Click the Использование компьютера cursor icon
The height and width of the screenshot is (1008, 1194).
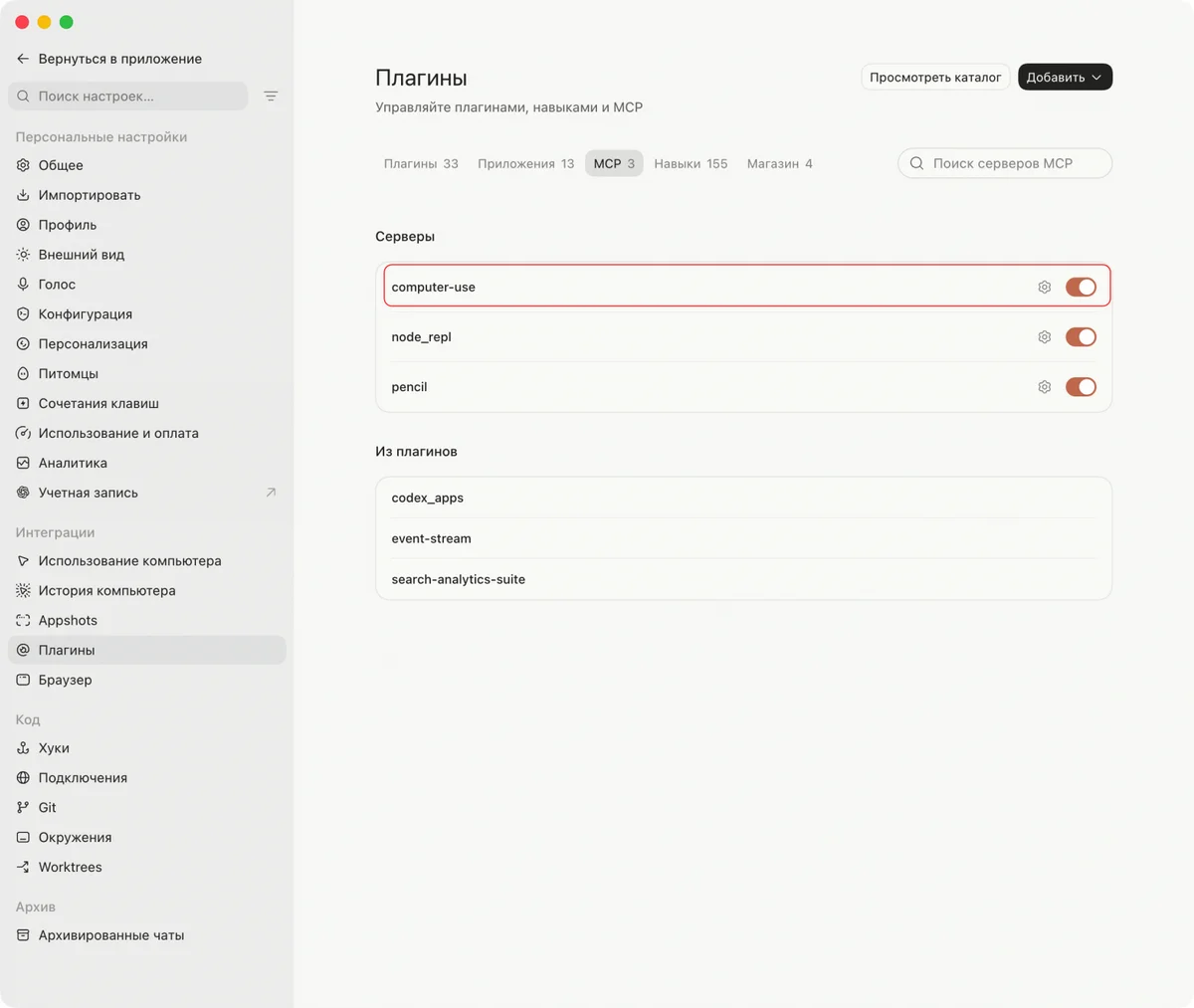pos(23,561)
